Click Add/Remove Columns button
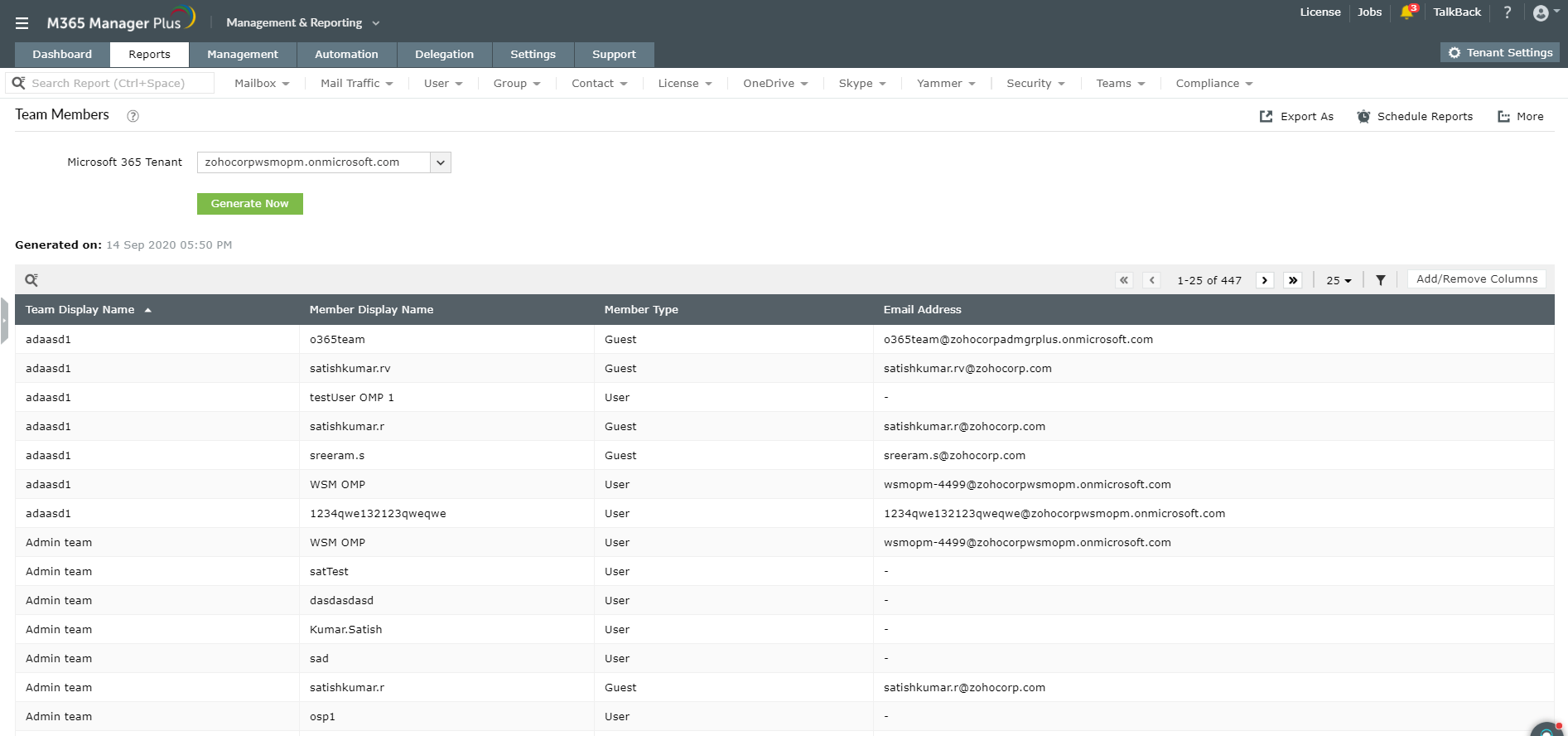The width and height of the screenshot is (1568, 736). pos(1476,279)
